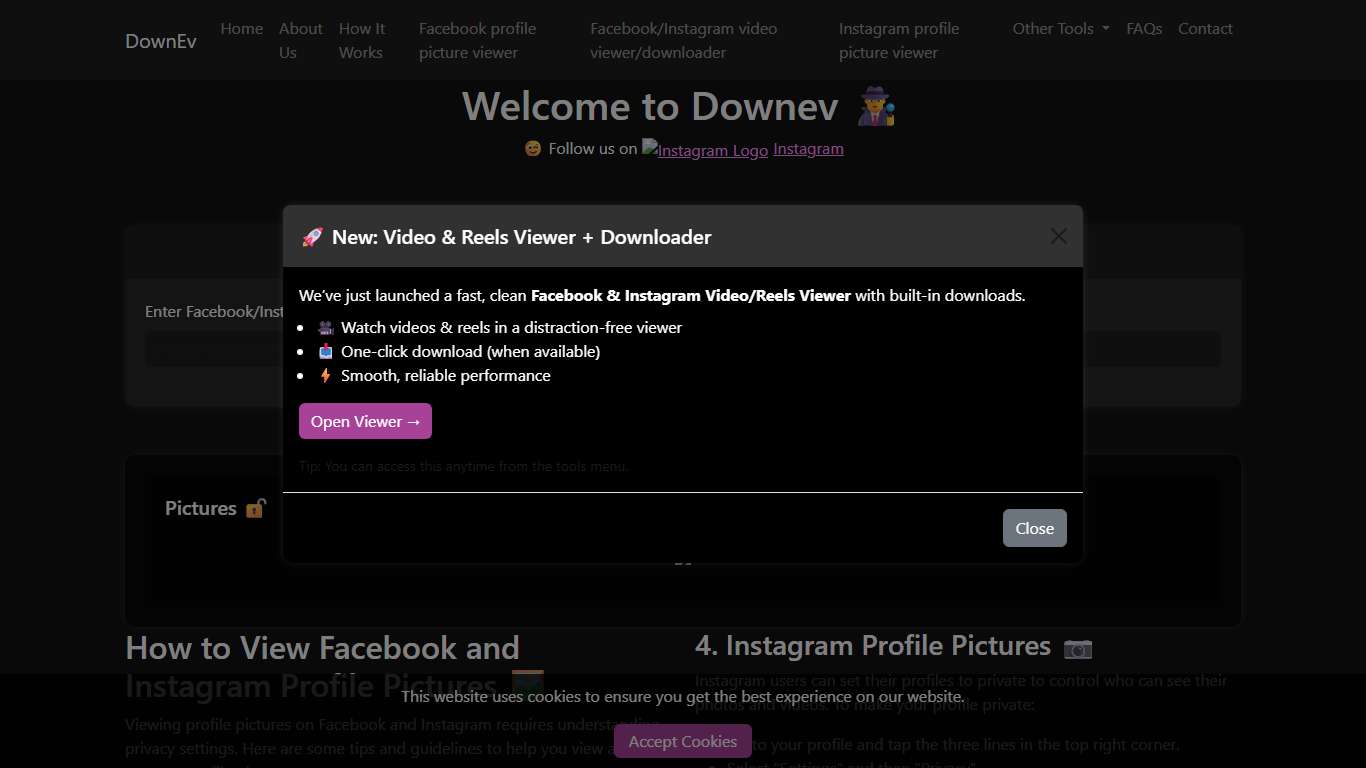Navigate to How It Works
The image size is (1366, 768).
click(x=361, y=40)
